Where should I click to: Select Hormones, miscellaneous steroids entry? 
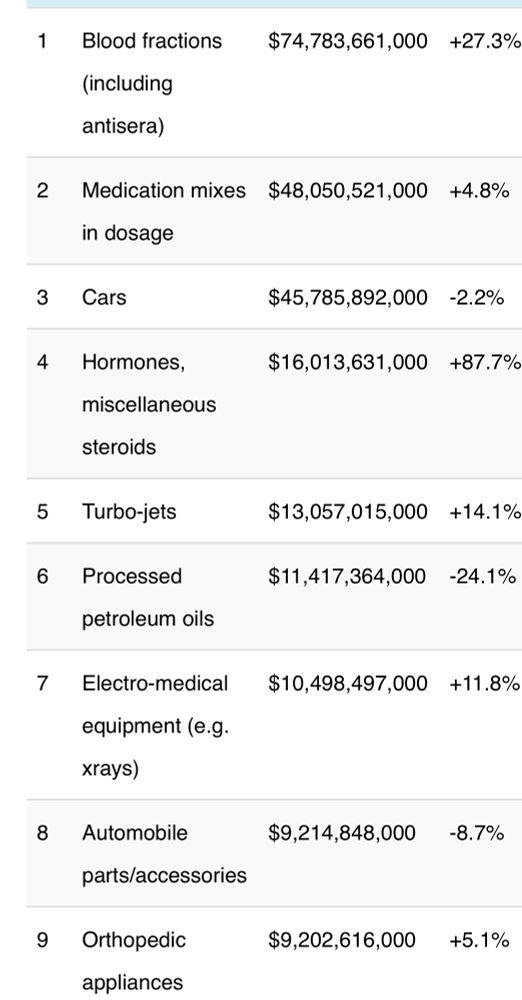pyautogui.click(x=149, y=404)
